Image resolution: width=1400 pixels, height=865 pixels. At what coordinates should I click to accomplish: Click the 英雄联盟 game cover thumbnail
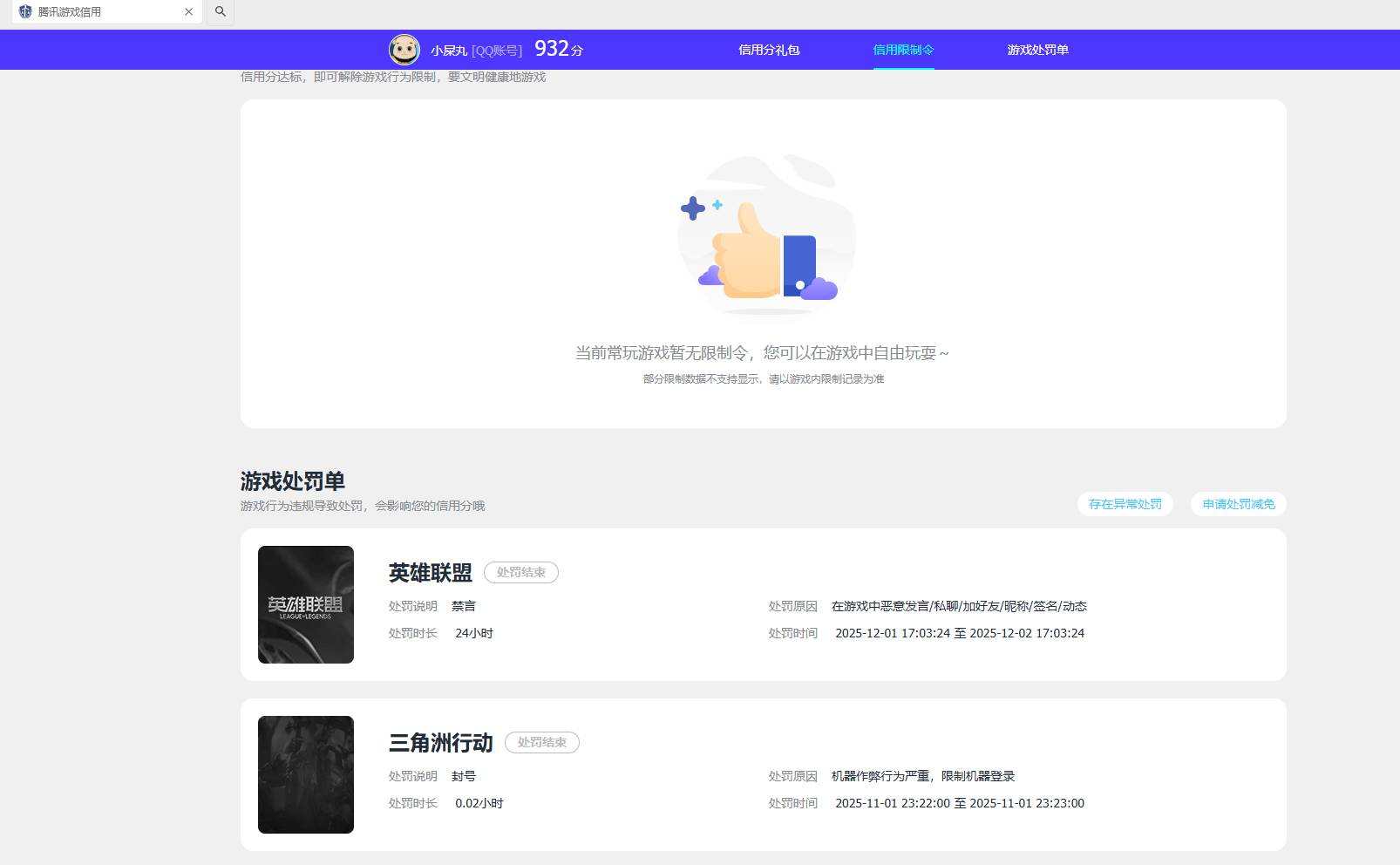306,604
